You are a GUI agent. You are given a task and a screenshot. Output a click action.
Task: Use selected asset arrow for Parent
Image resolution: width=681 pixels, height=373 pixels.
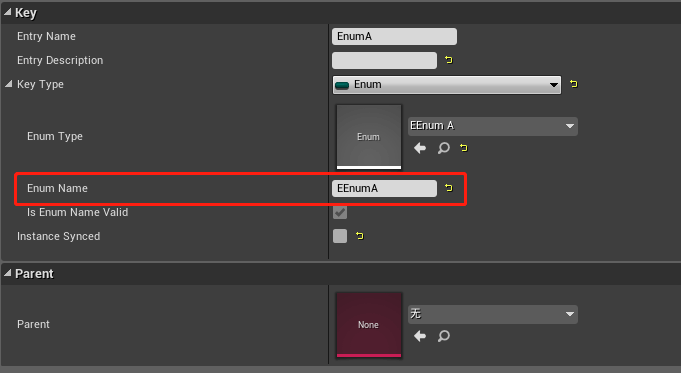point(420,336)
